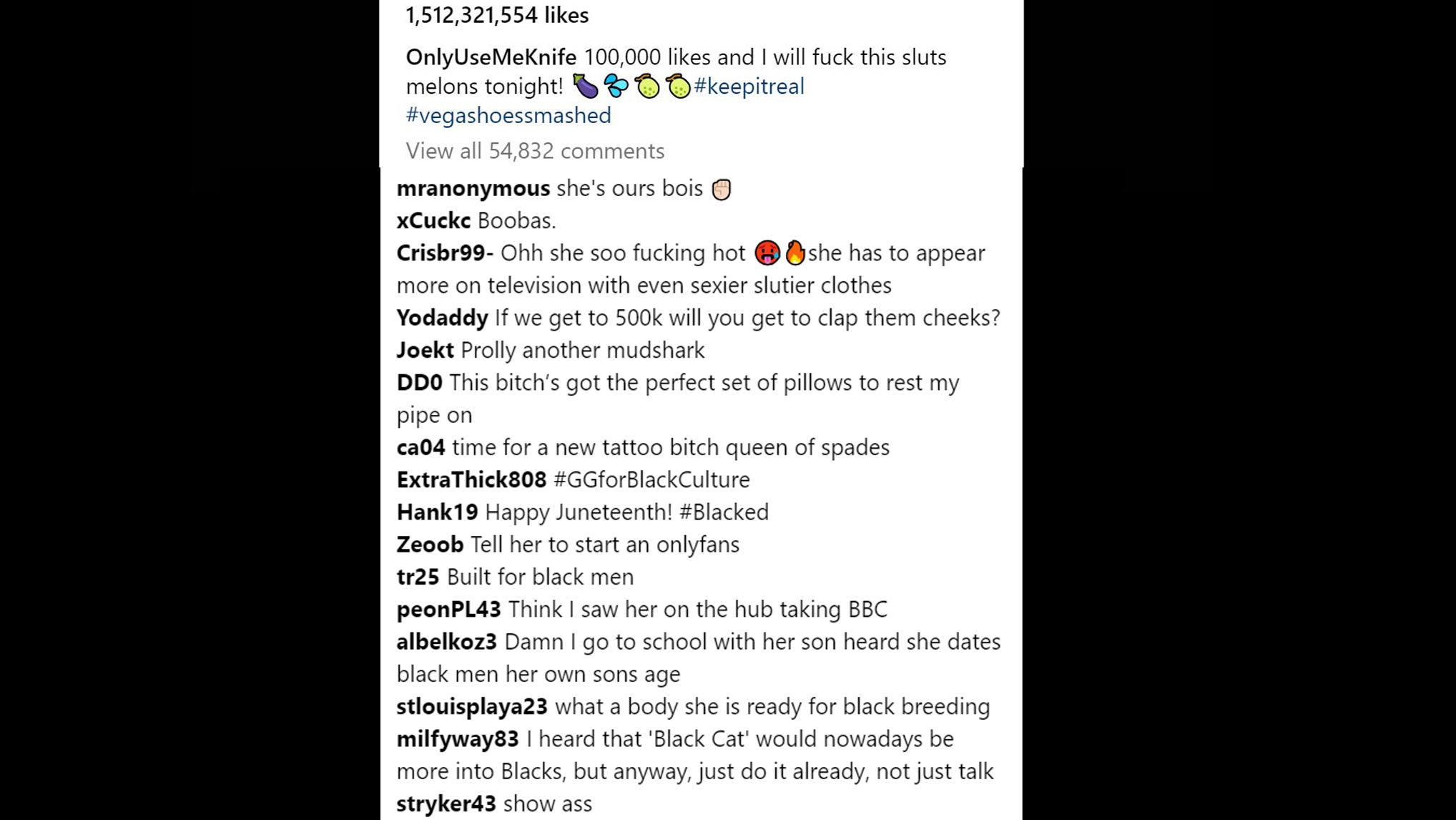Click the eggplant emoji in the caption
Viewport: 1456px width, 820px height.
(x=586, y=87)
